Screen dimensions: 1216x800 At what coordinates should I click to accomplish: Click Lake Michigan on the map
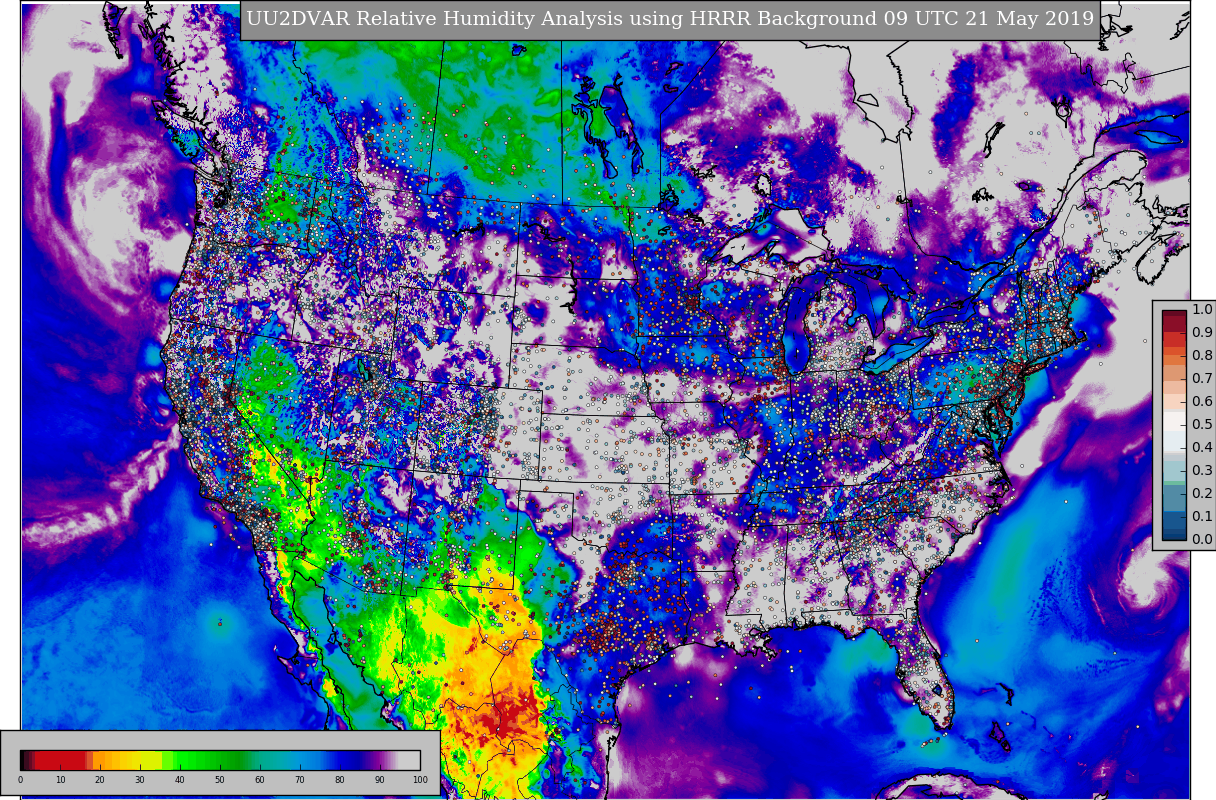coord(797,325)
